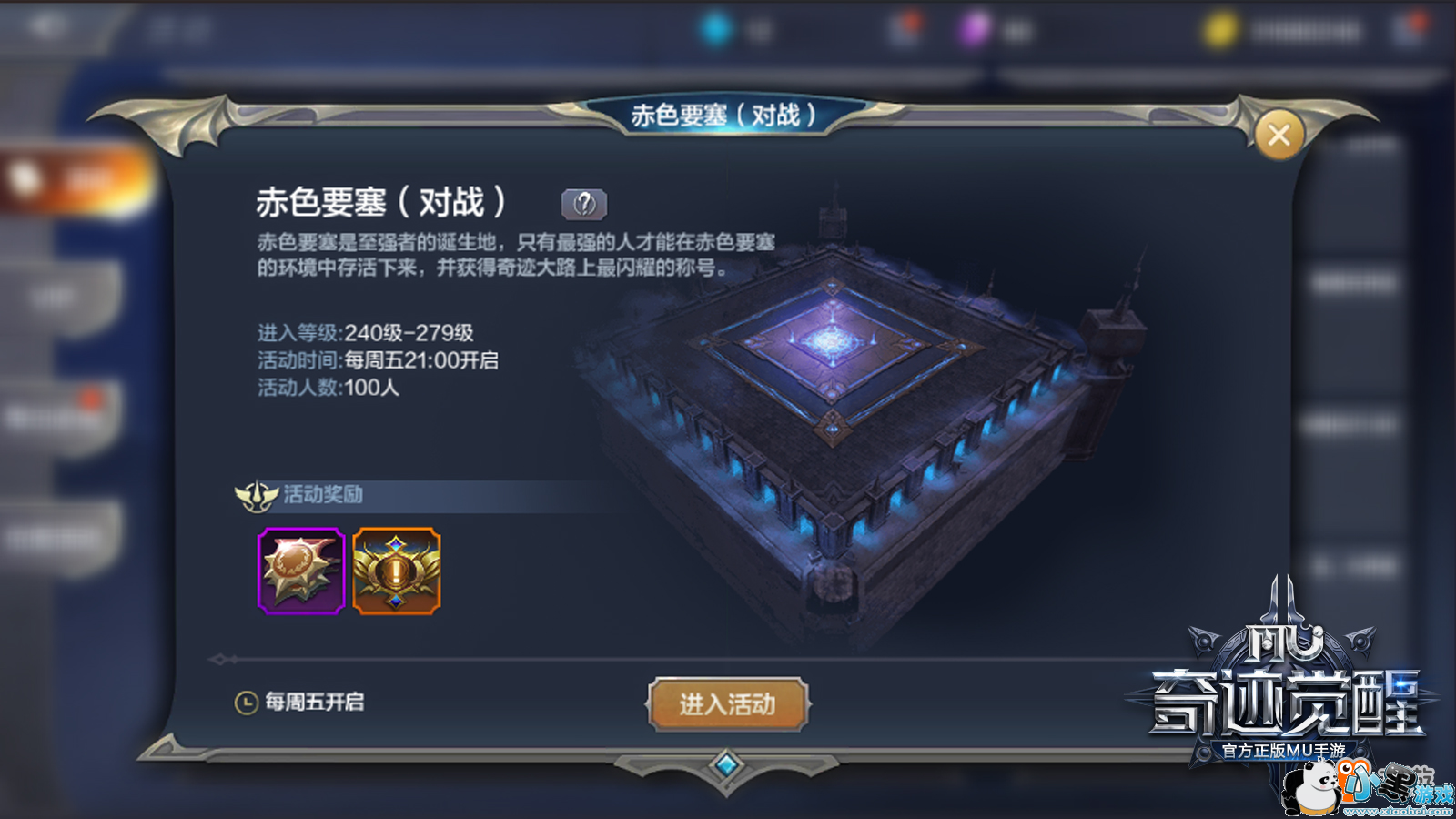Click the 每周五开启 schedule text
This screenshot has height=819, width=1456.
click(315, 703)
